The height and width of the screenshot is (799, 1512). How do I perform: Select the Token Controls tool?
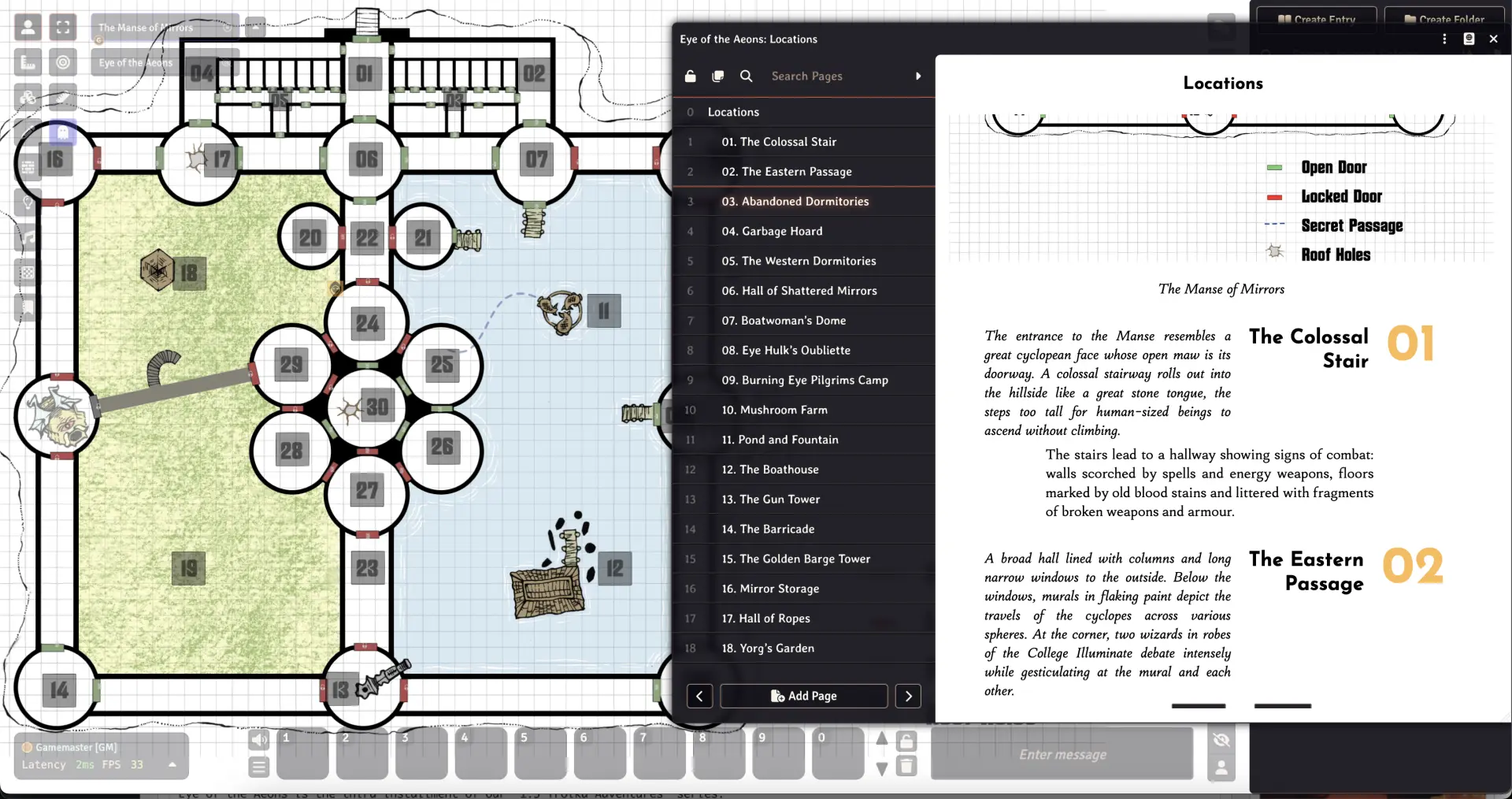point(28,28)
